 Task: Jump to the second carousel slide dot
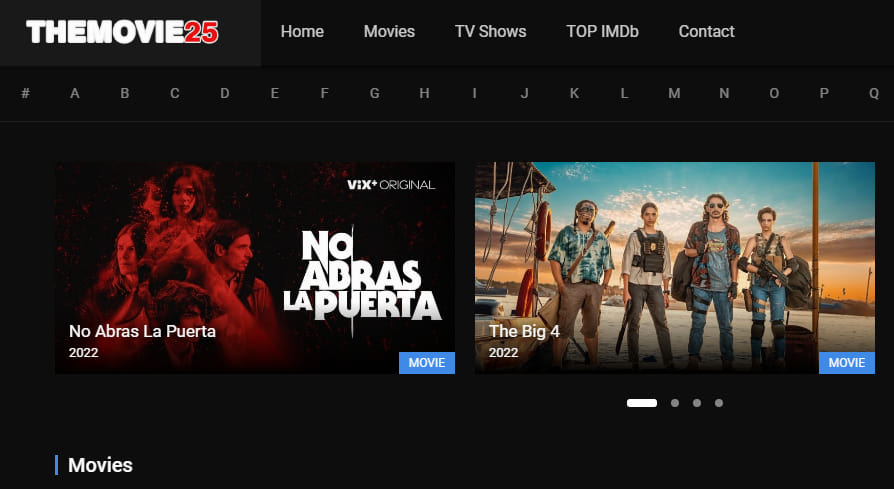675,403
